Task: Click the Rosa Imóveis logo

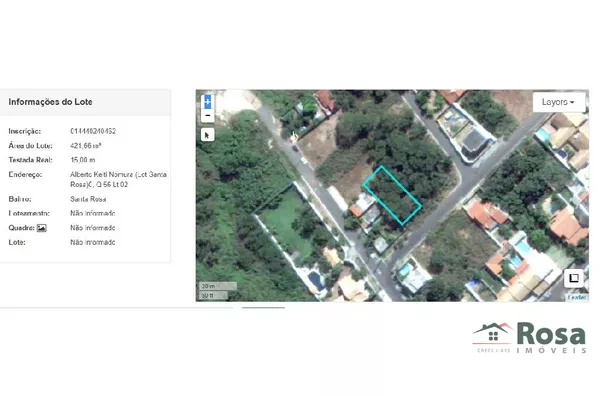Action: tap(529, 337)
